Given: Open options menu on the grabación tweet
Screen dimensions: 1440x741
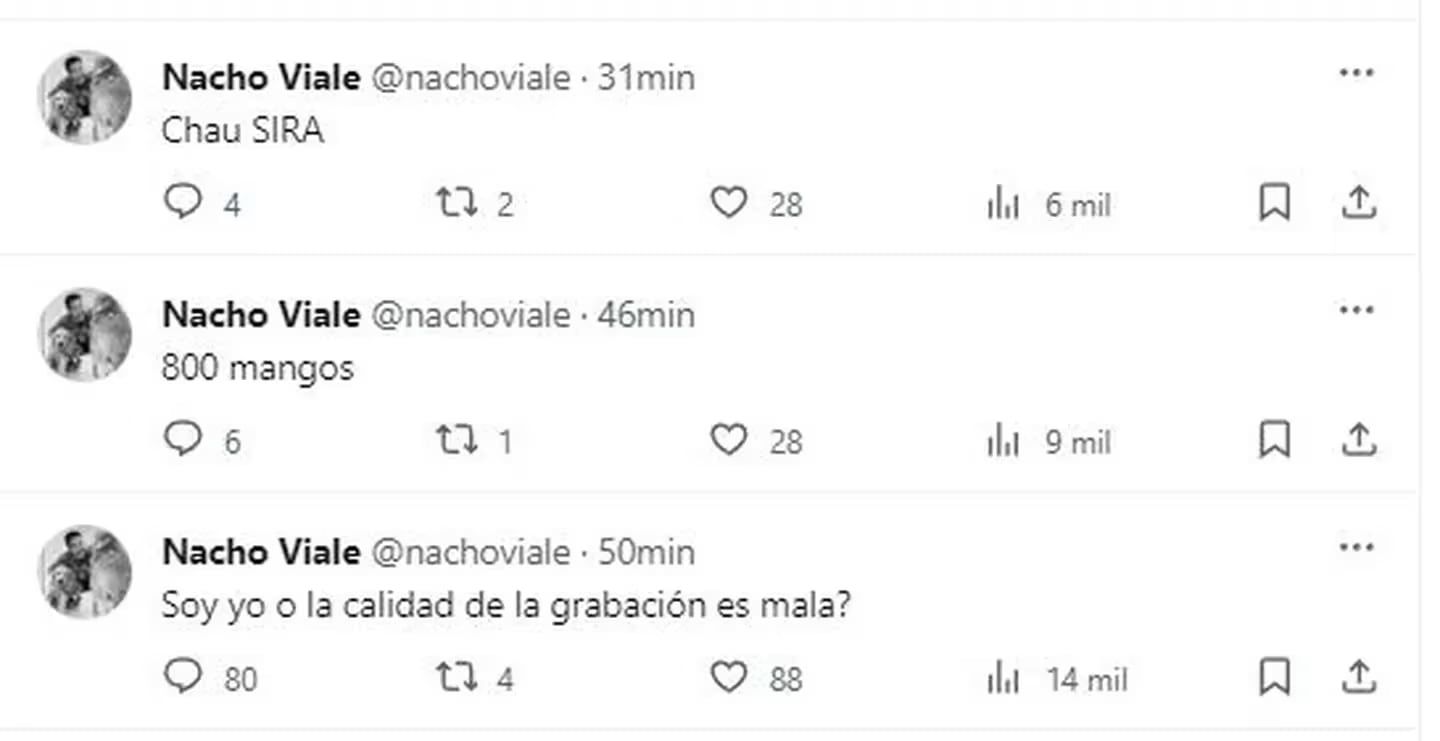Looking at the screenshot, I should pyautogui.click(x=1356, y=546).
